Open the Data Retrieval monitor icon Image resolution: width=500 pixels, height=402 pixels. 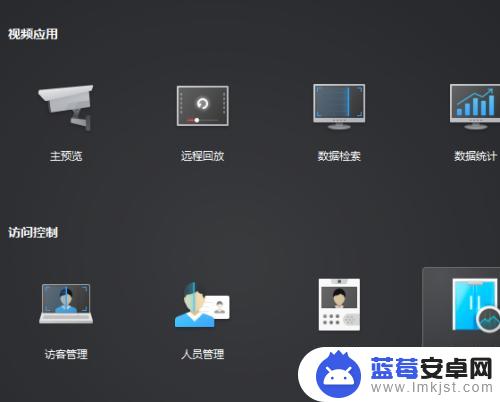click(x=339, y=106)
